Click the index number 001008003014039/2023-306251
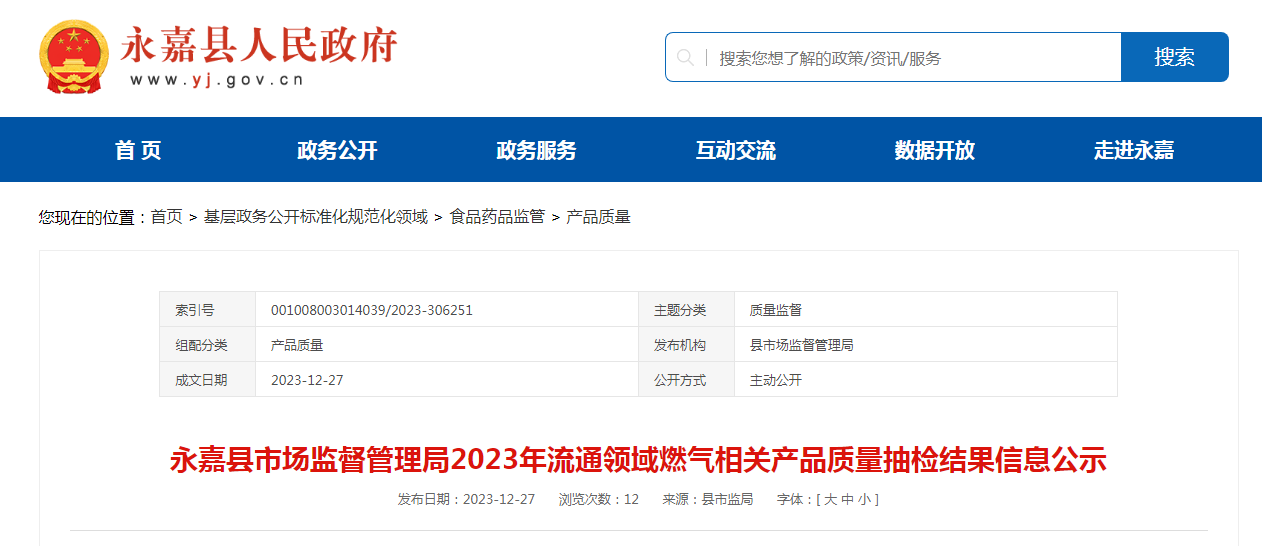1262x546 pixels. tap(372, 310)
